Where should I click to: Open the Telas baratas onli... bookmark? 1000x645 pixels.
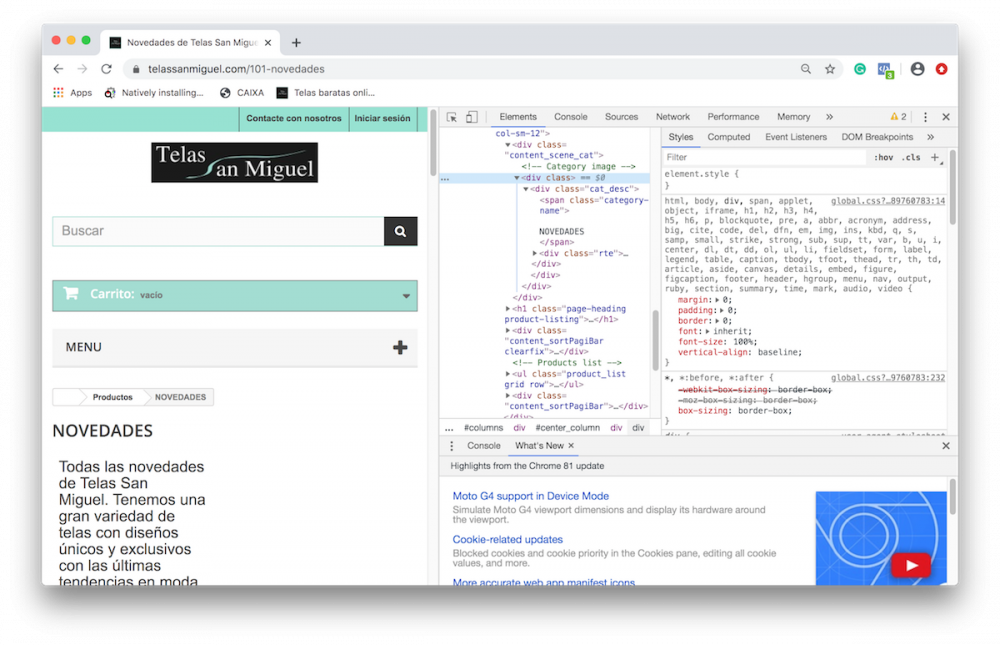pyautogui.click(x=325, y=93)
